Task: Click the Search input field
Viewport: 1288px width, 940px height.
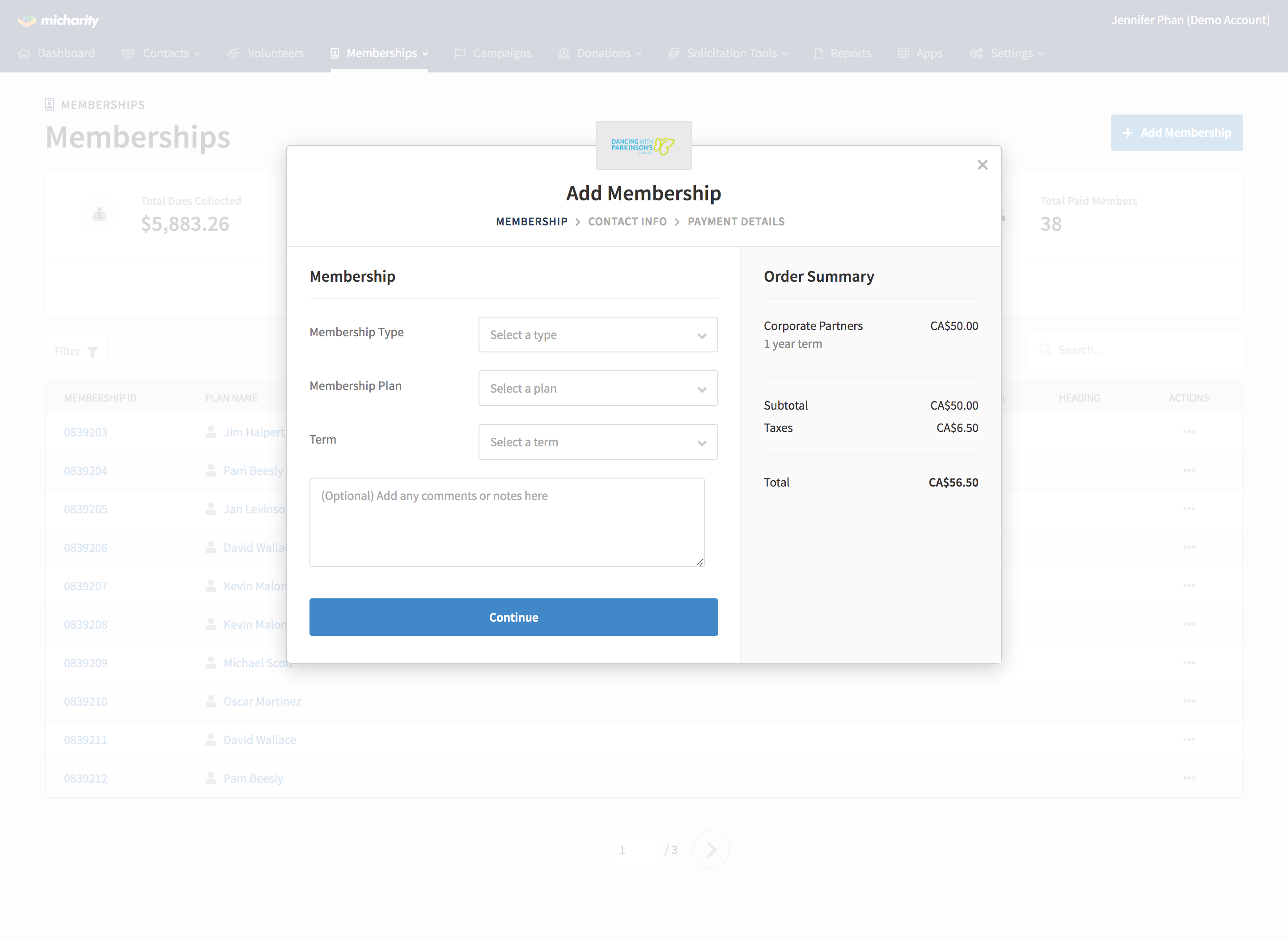Action: [x=1135, y=349]
